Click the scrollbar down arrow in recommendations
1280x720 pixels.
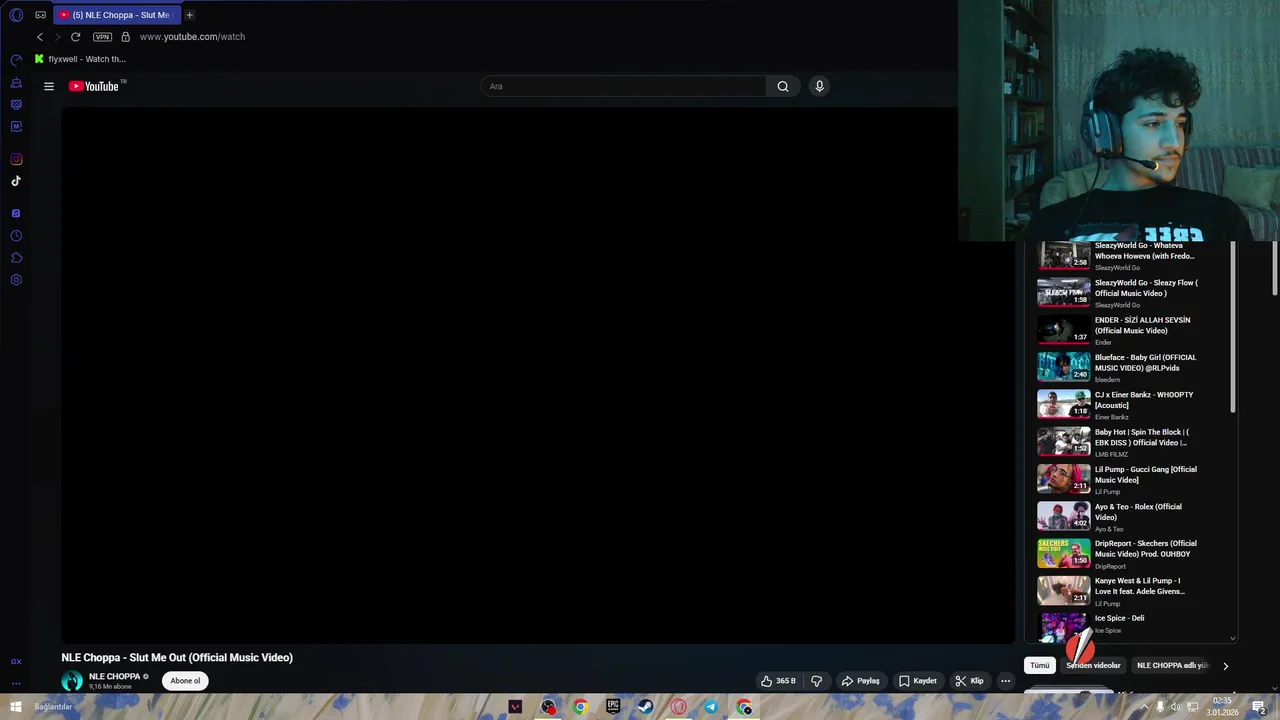click(x=1233, y=638)
